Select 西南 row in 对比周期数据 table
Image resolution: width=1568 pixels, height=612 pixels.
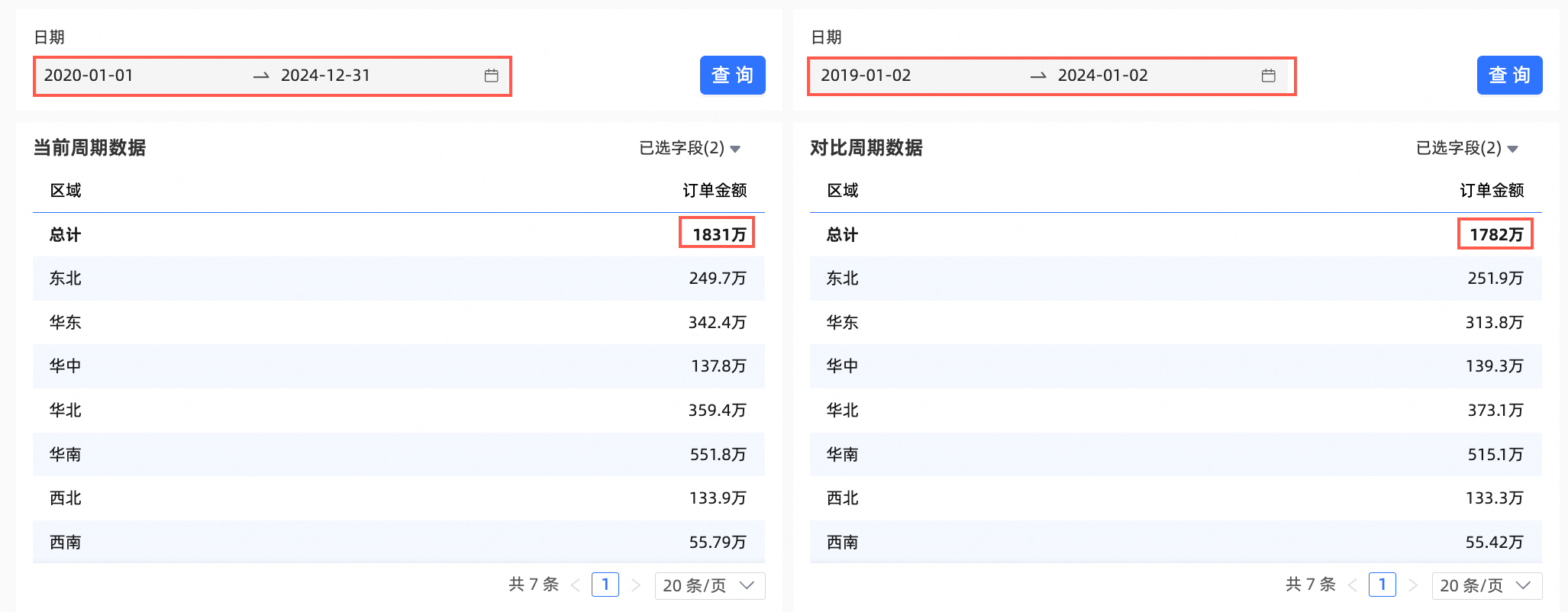coord(1176,543)
